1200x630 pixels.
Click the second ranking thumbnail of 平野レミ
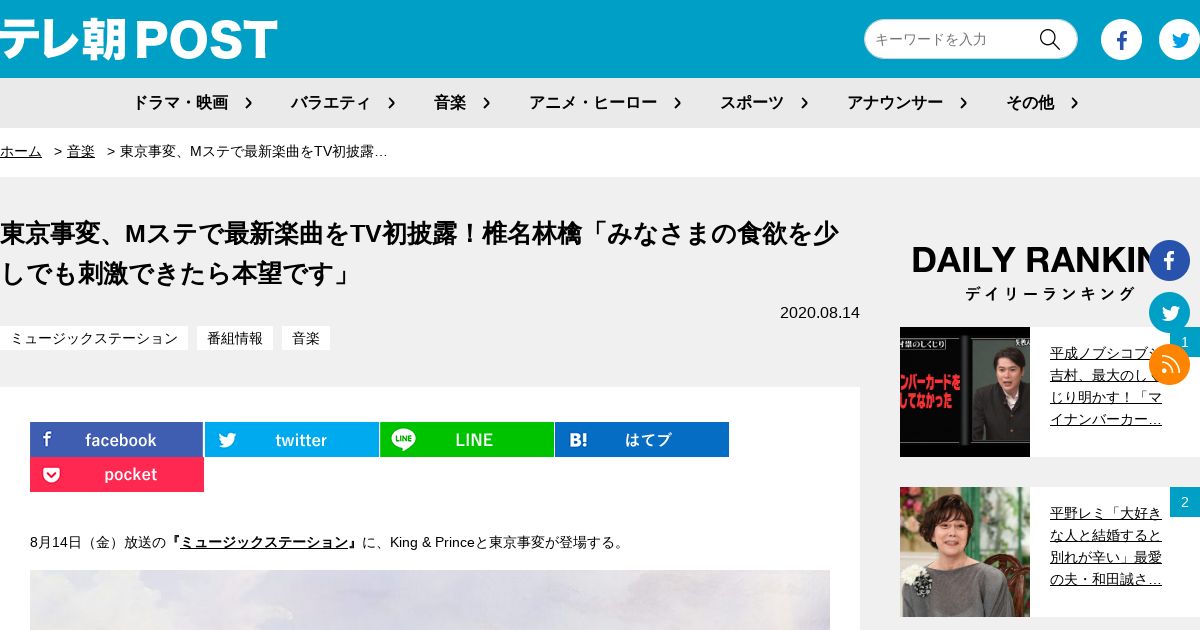[x=965, y=552]
